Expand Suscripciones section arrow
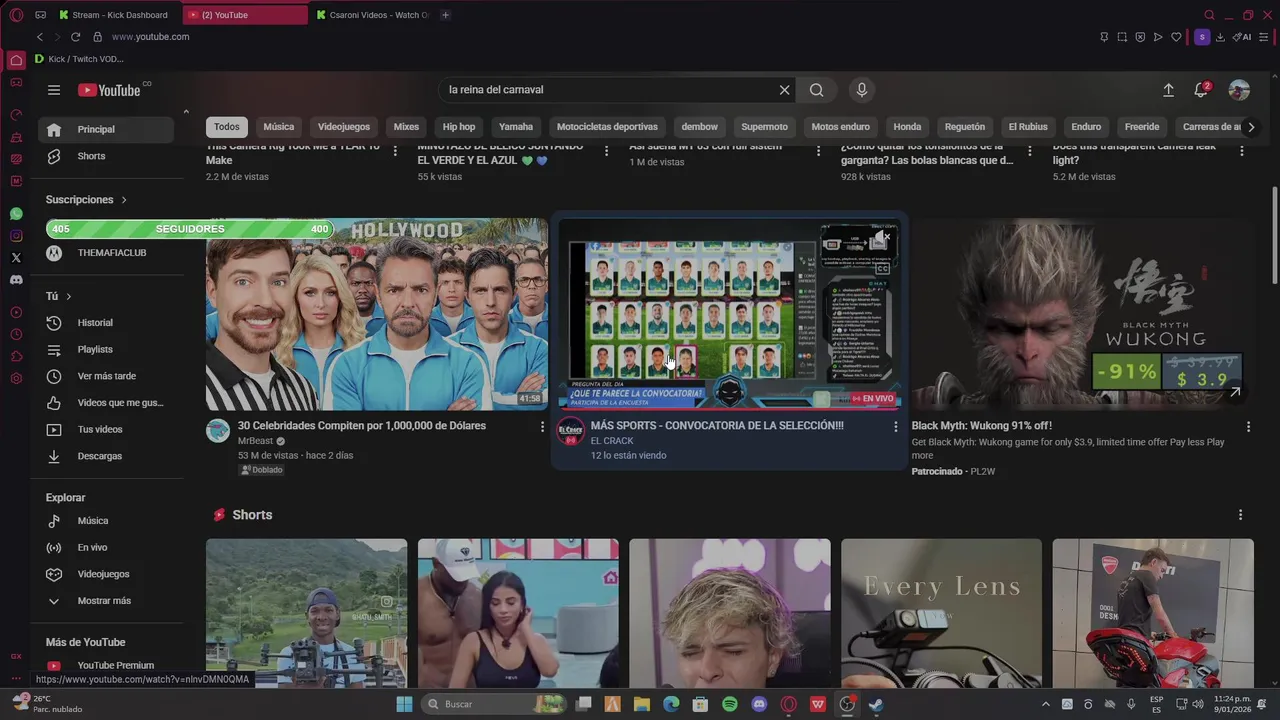The image size is (1280, 720). 124,200
